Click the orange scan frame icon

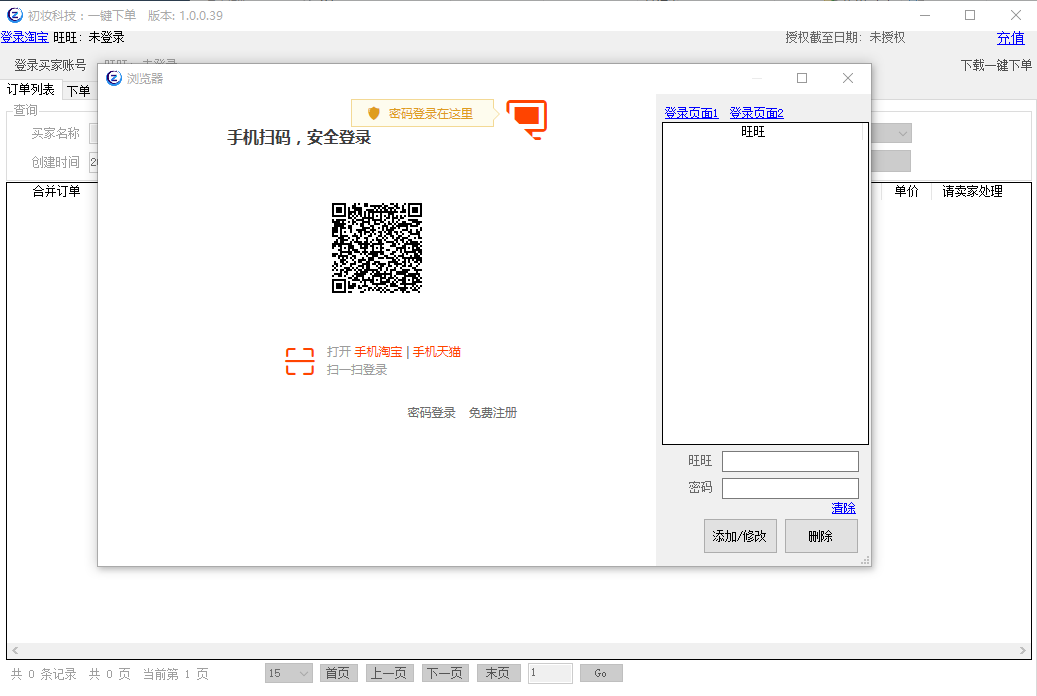click(x=300, y=361)
